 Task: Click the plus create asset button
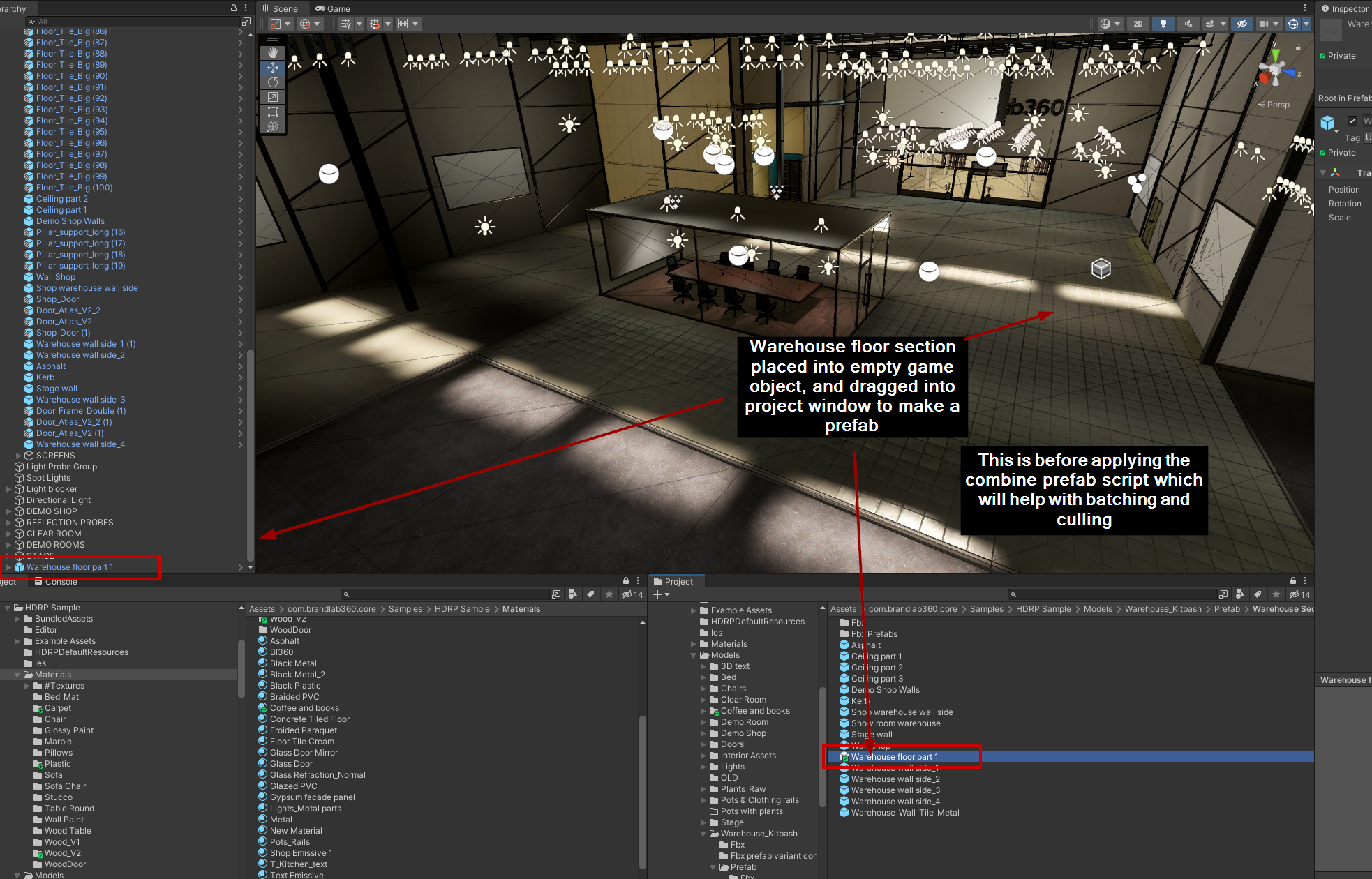point(657,594)
